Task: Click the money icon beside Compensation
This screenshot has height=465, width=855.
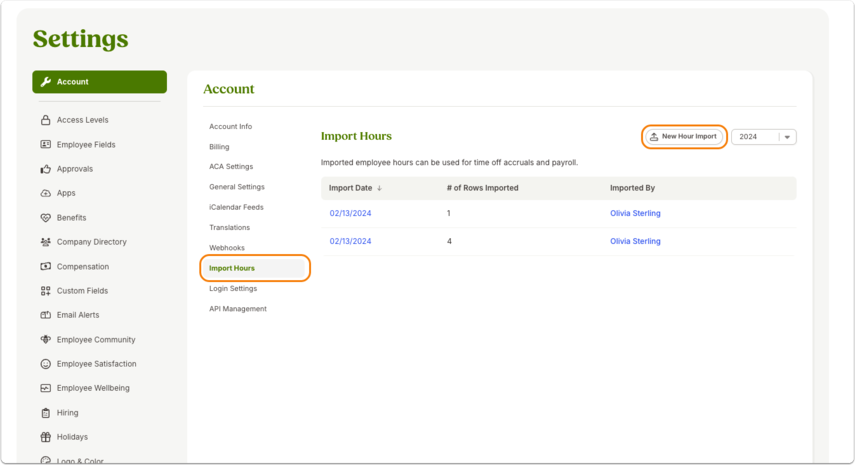Action: coord(46,267)
